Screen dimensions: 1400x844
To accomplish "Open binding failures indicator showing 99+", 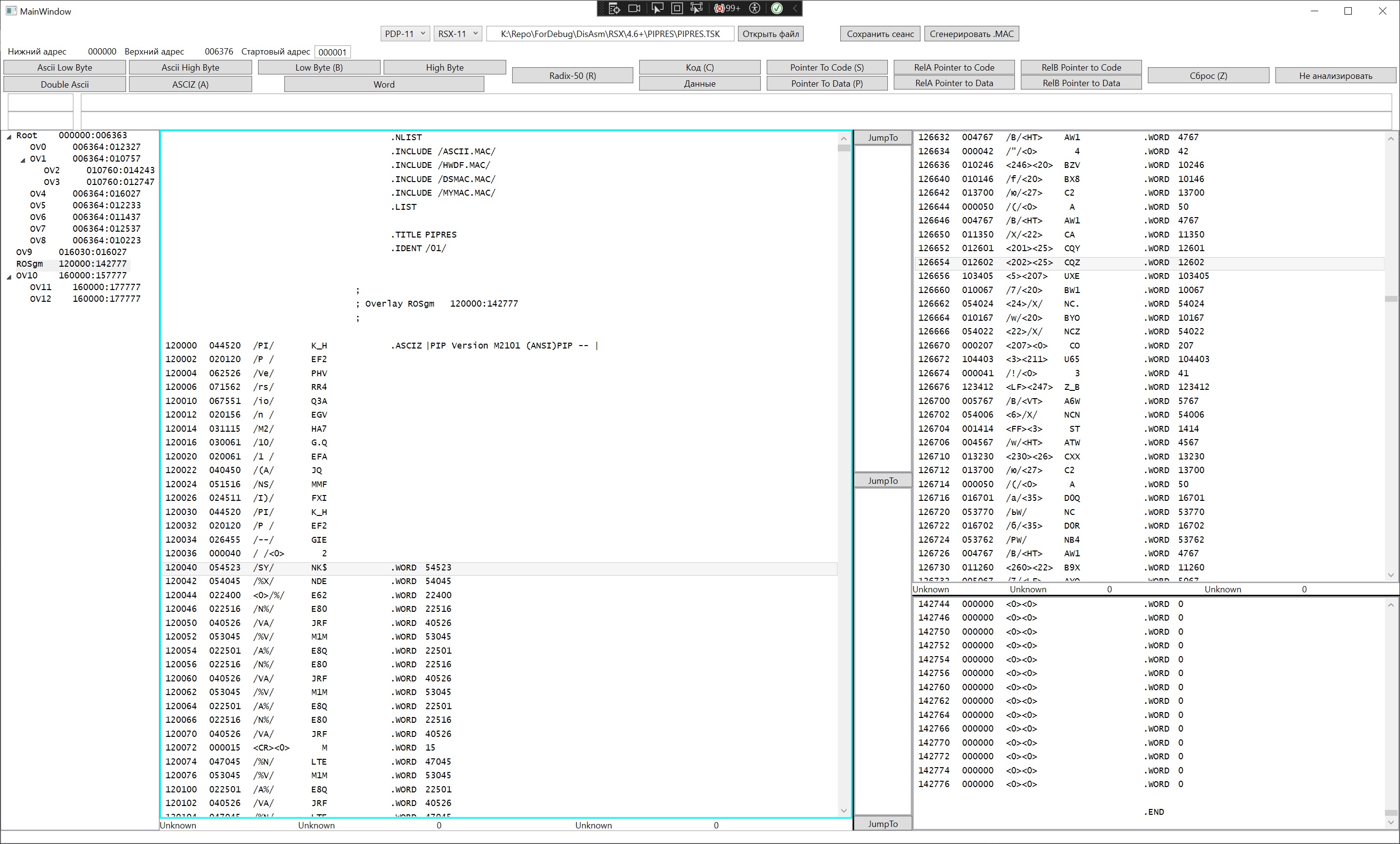I will point(727,9).
